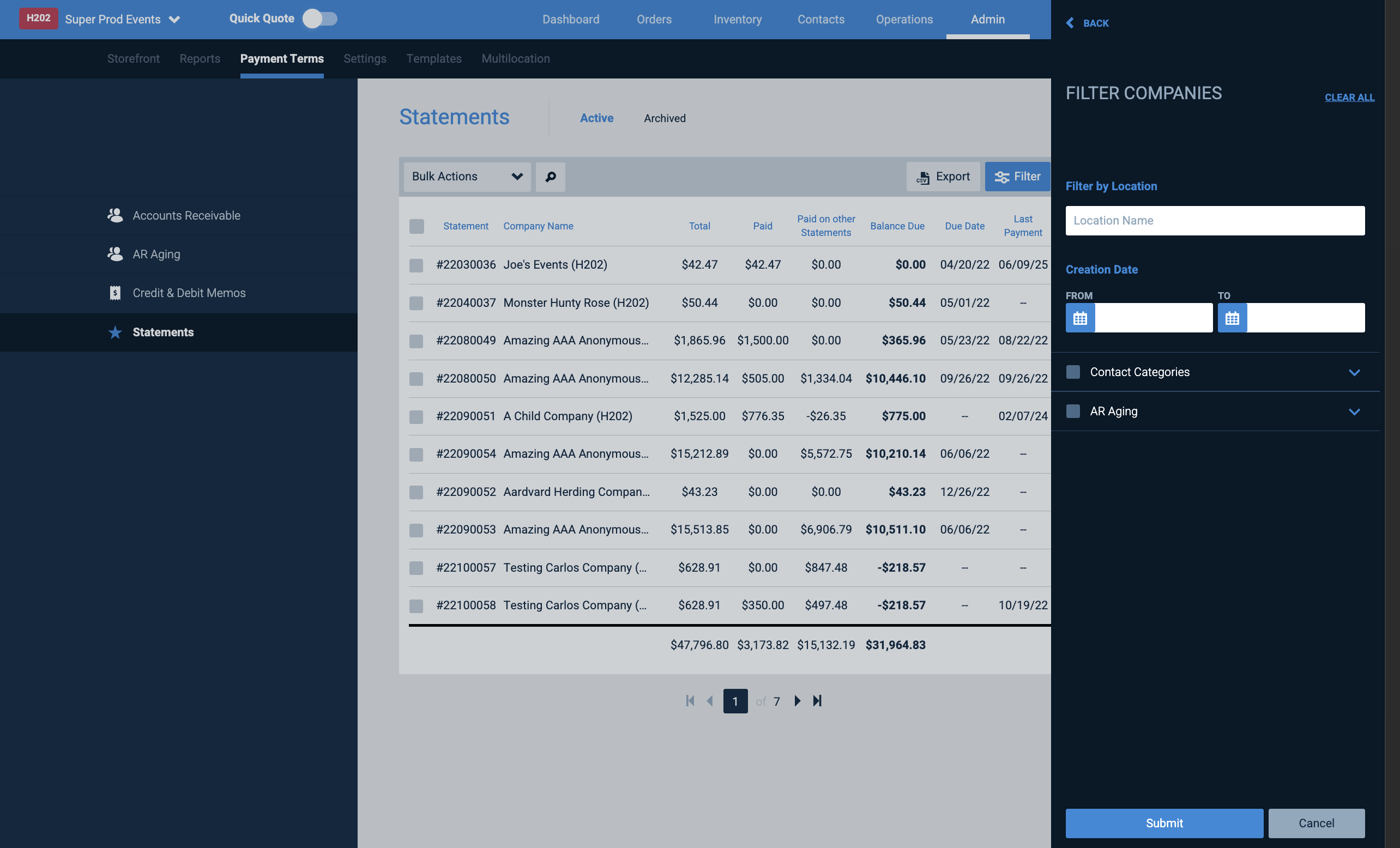1400x848 pixels.
Task: Open the FROM date calendar icon
Action: [x=1080, y=318]
